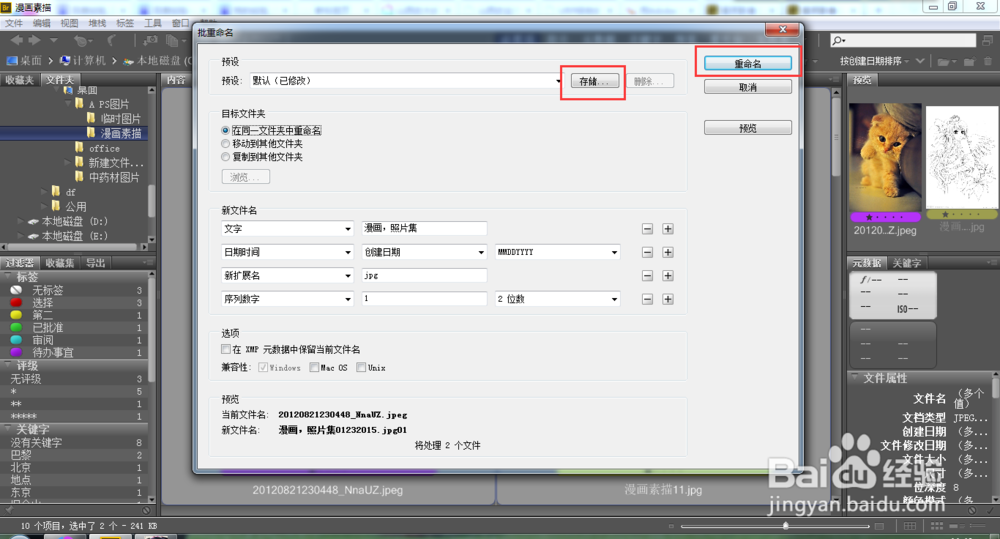
Task: Open the 工具 menu
Action: (152, 23)
